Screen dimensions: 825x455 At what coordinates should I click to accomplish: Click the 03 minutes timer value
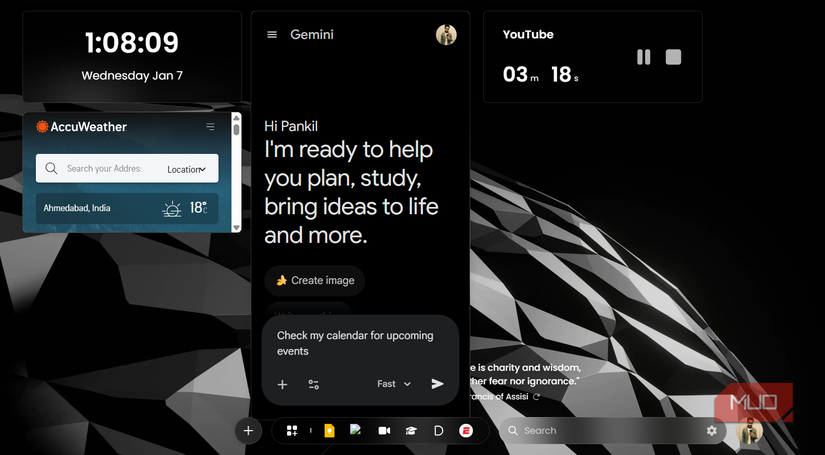515,75
